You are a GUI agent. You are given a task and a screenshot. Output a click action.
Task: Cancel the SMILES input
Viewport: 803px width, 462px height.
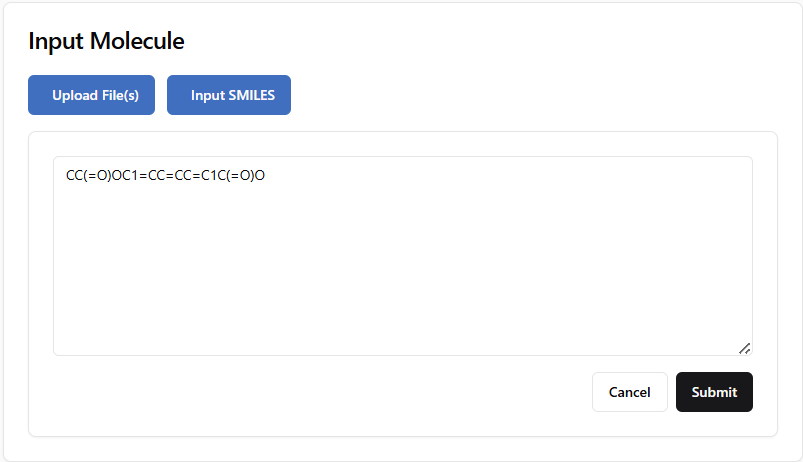coord(630,392)
